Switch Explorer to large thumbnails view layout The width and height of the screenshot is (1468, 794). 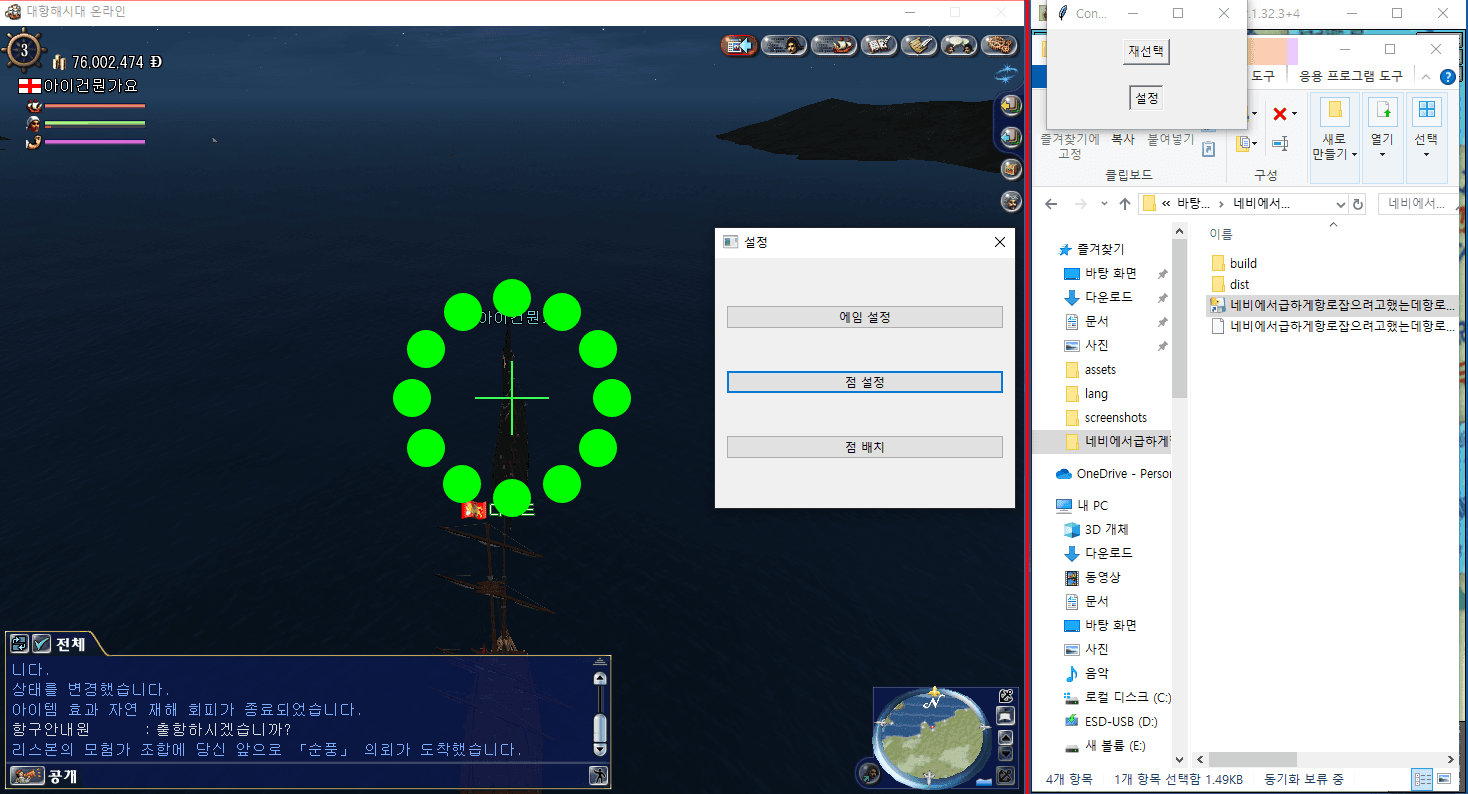tap(1444, 779)
